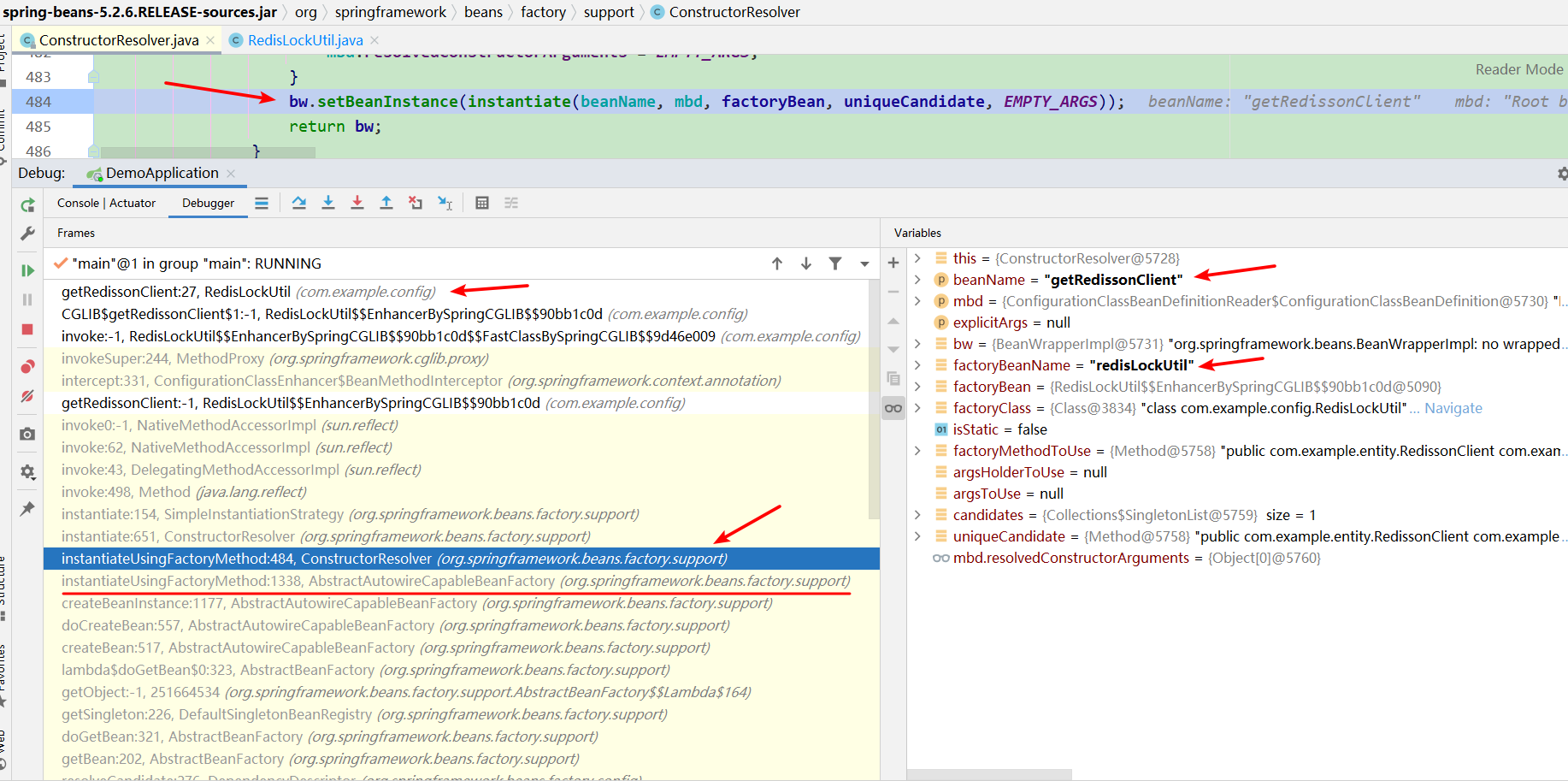Click the 'springframework' breadcrumb
1568x781 pixels.
[x=391, y=12]
